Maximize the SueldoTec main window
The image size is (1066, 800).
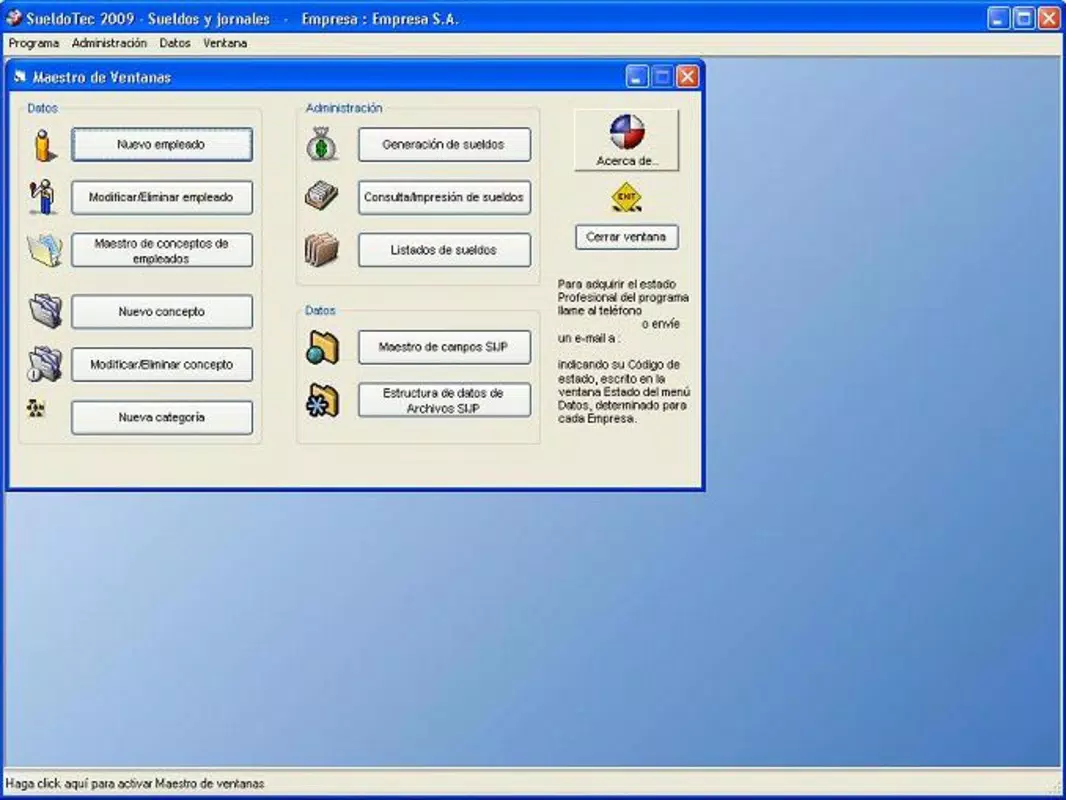pyautogui.click(x=1024, y=18)
